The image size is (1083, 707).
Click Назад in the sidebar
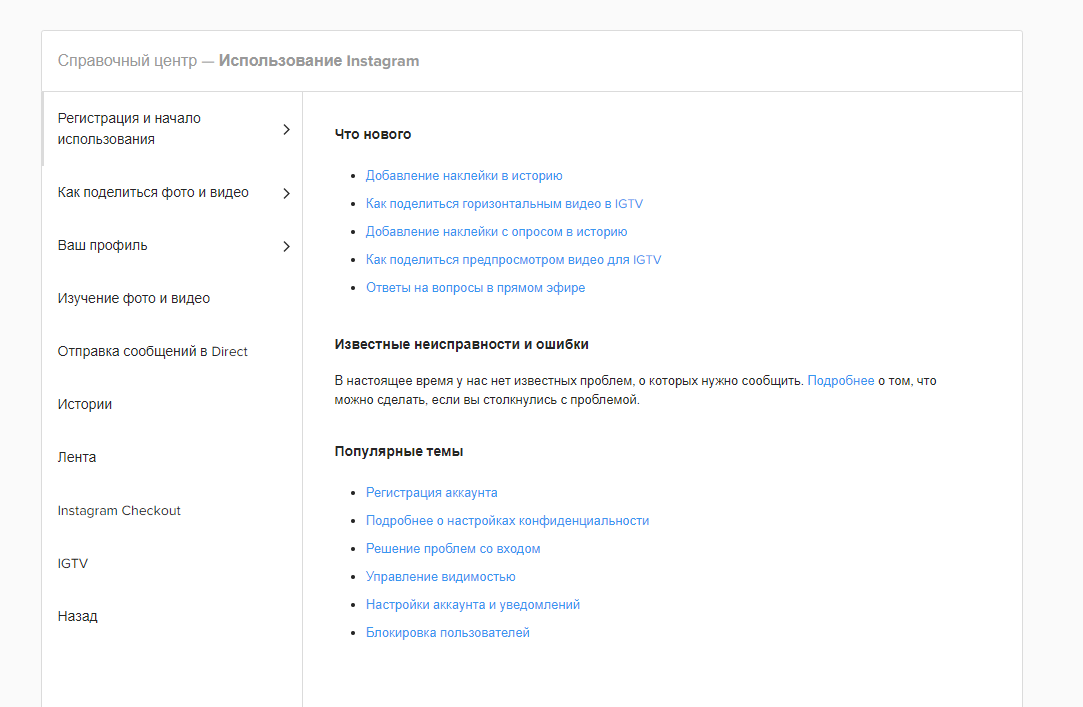point(78,616)
